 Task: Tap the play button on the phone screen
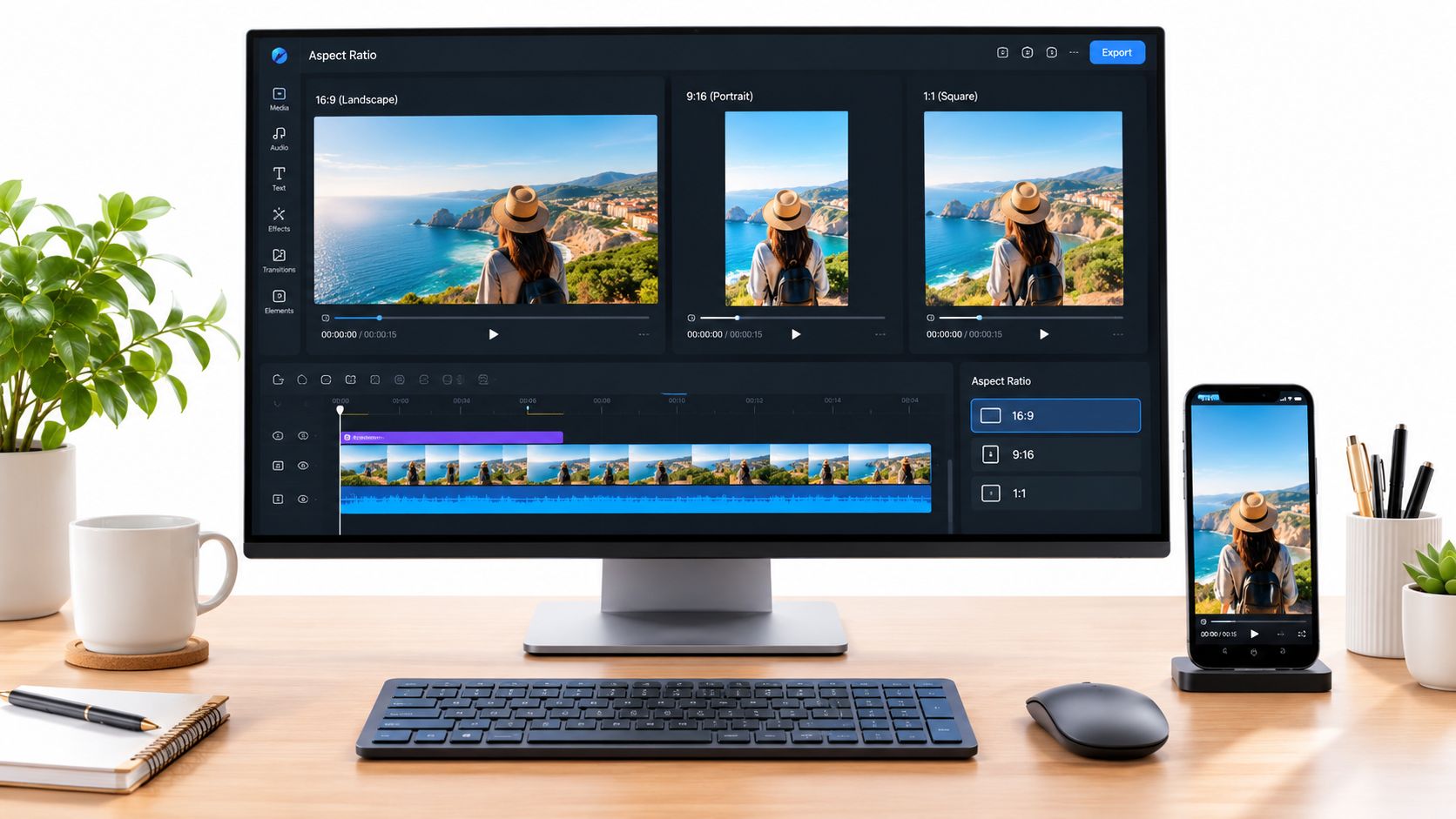(1254, 634)
